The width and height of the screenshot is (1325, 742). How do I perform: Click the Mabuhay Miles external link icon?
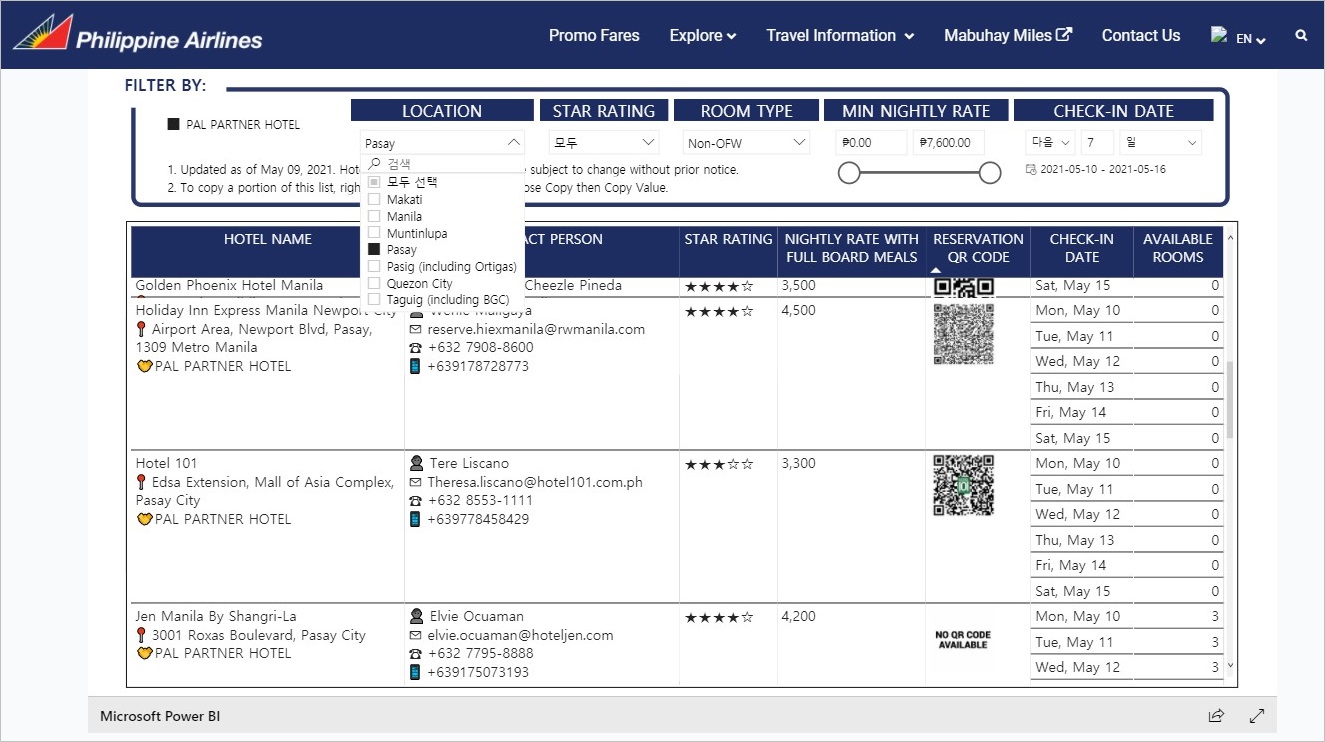1064,34
